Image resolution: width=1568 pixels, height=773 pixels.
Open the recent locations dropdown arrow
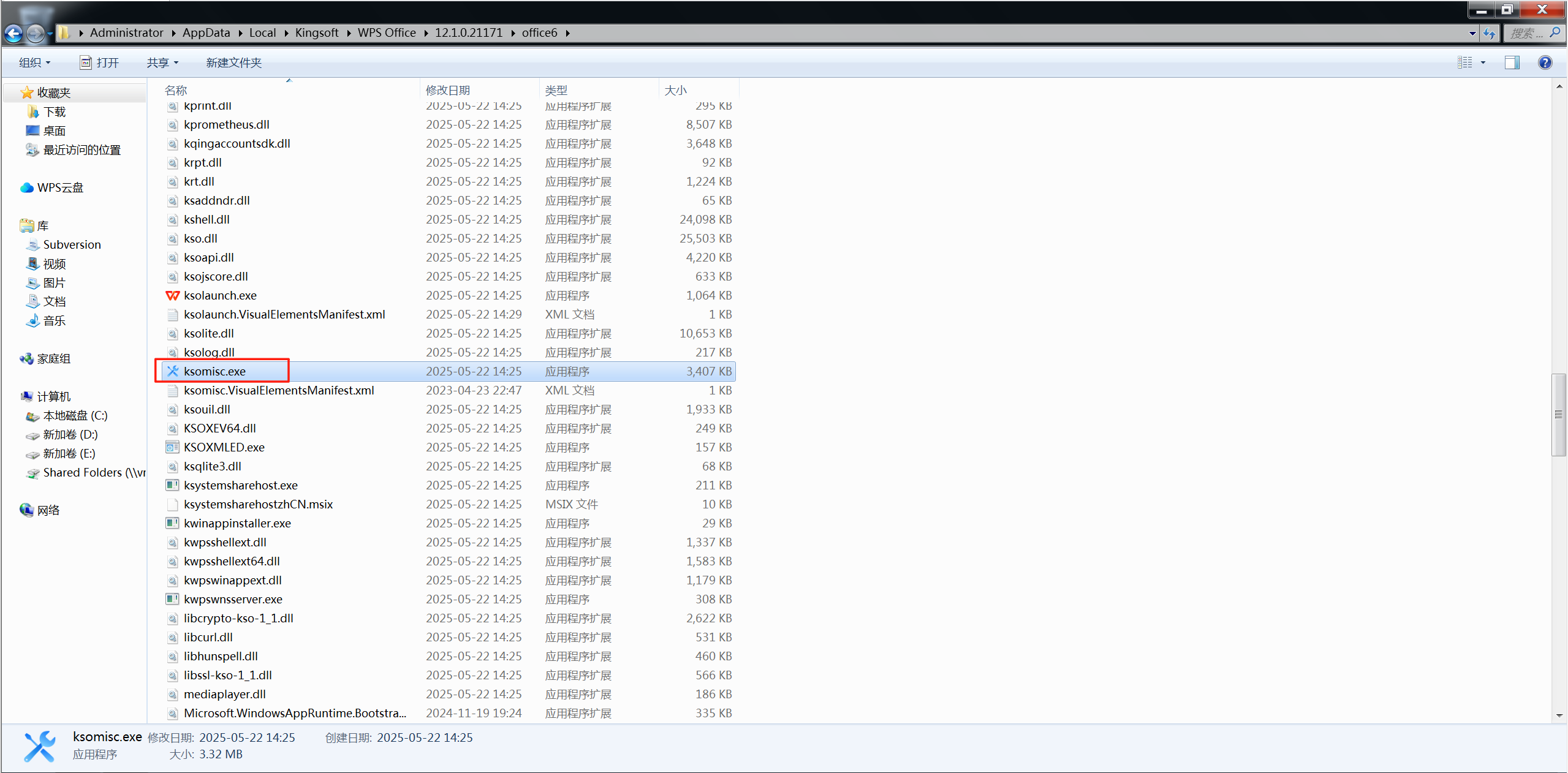(50, 34)
